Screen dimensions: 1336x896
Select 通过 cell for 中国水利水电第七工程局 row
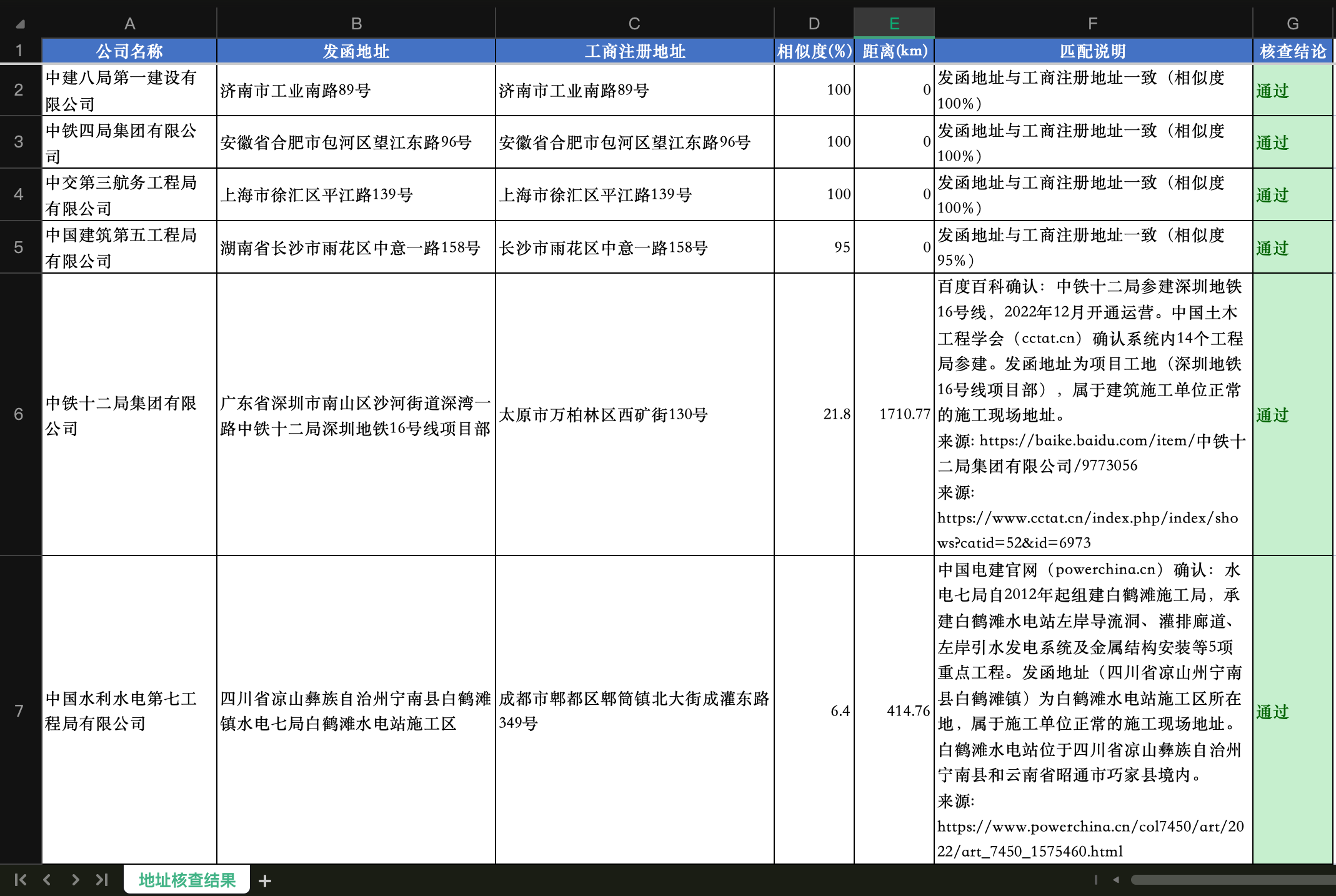pos(1293,710)
